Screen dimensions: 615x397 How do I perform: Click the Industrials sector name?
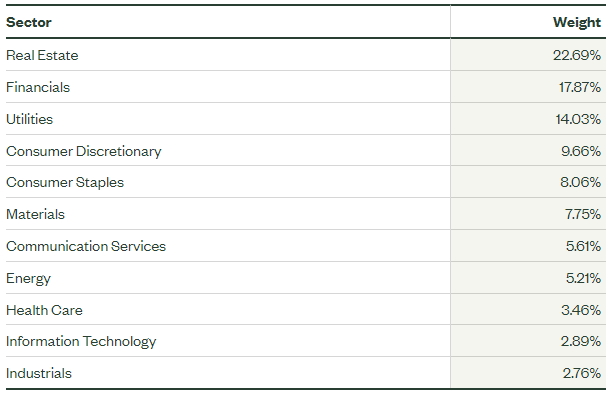(x=39, y=373)
